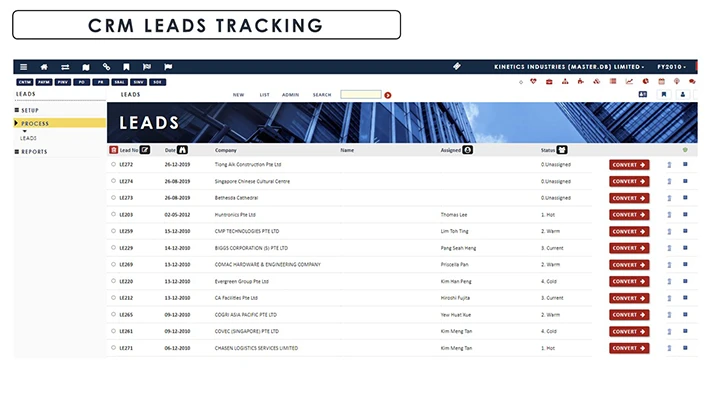Click blue square icon in LE203 row
The height and width of the screenshot is (400, 711).
[x=685, y=214]
